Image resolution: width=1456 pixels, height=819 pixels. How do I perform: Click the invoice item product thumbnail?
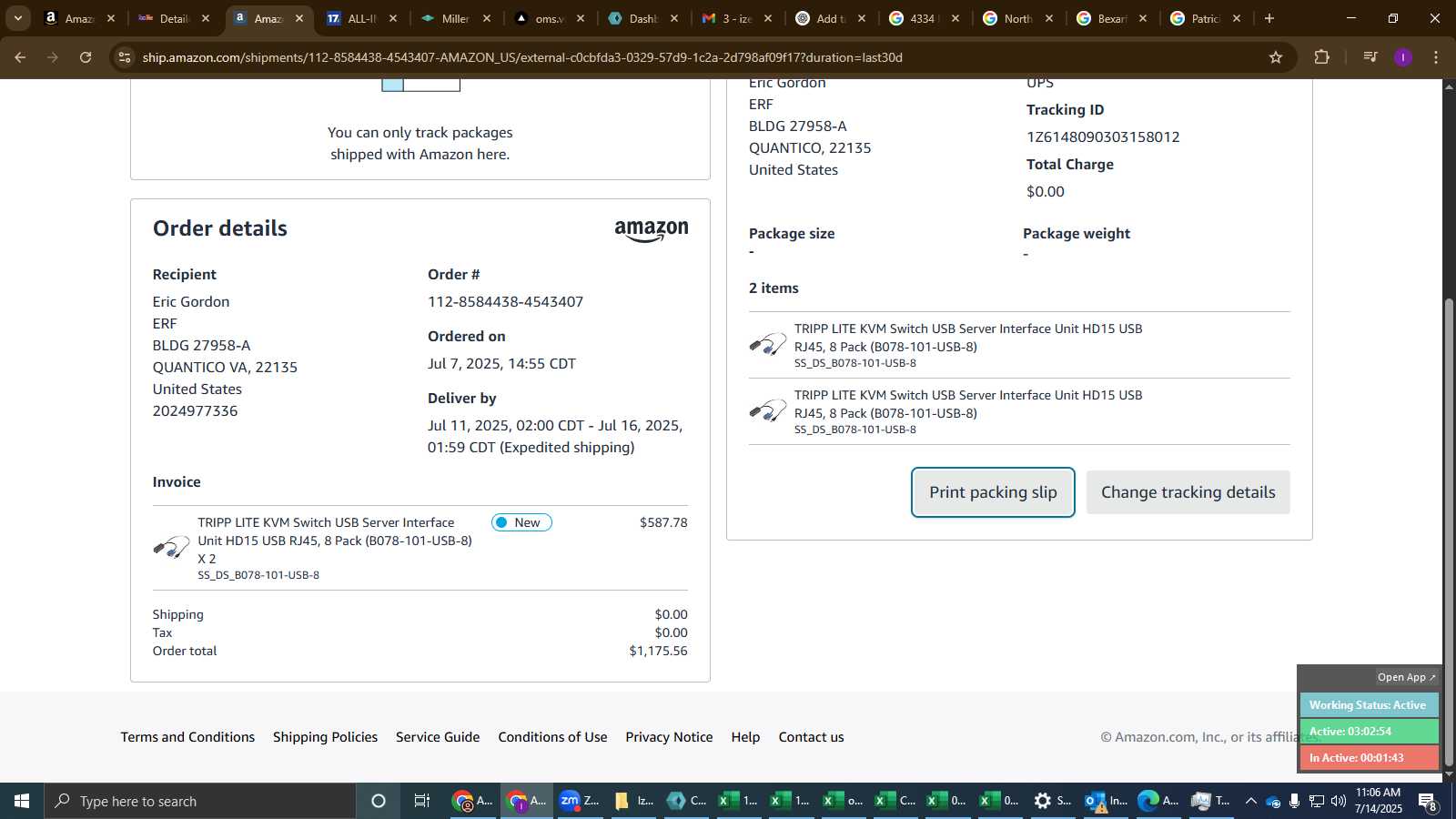point(171,548)
